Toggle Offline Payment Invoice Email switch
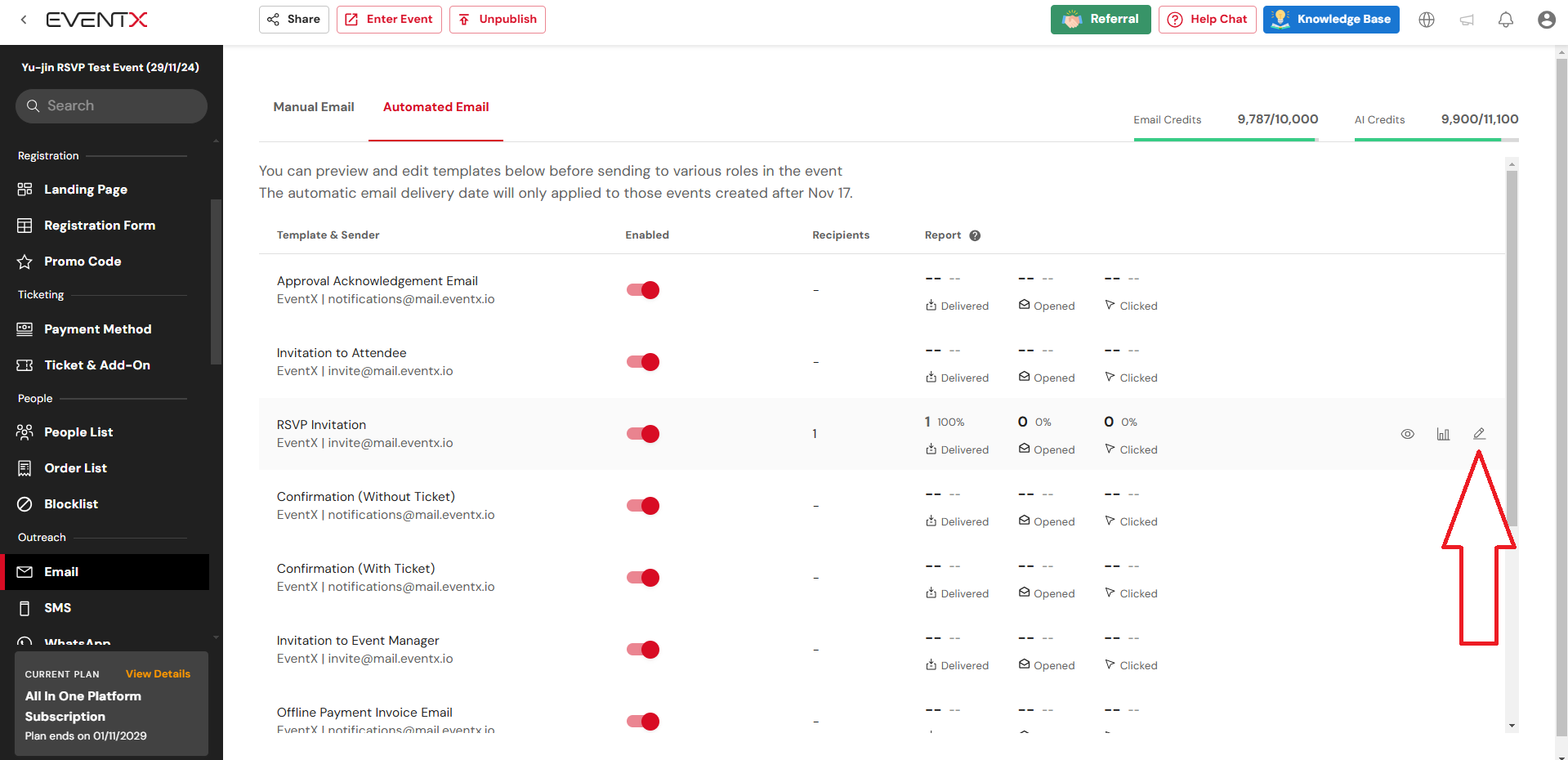Image resolution: width=1568 pixels, height=760 pixels. pos(643,722)
